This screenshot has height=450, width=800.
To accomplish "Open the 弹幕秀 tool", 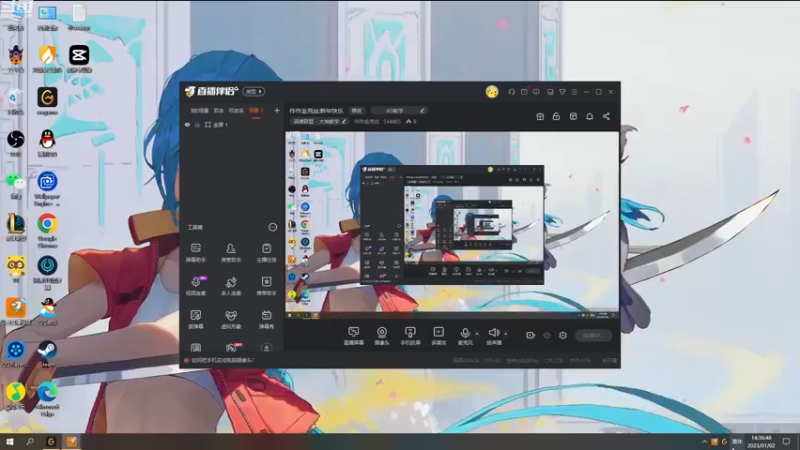I will point(266,319).
